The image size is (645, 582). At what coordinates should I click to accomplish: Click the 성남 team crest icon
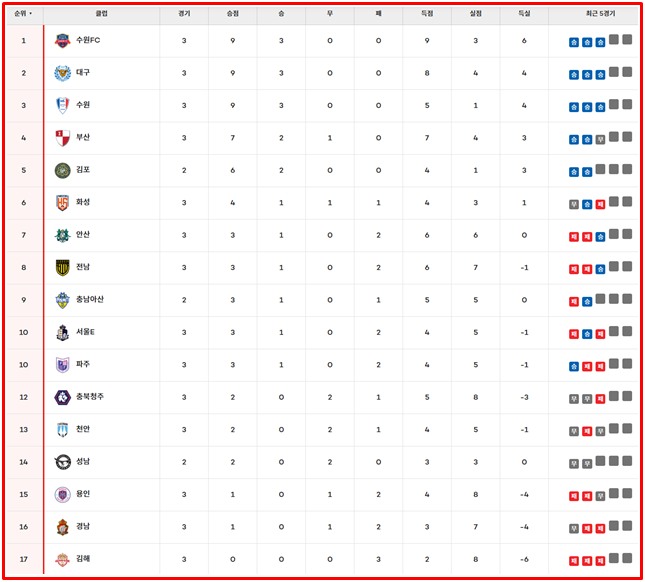click(62, 462)
